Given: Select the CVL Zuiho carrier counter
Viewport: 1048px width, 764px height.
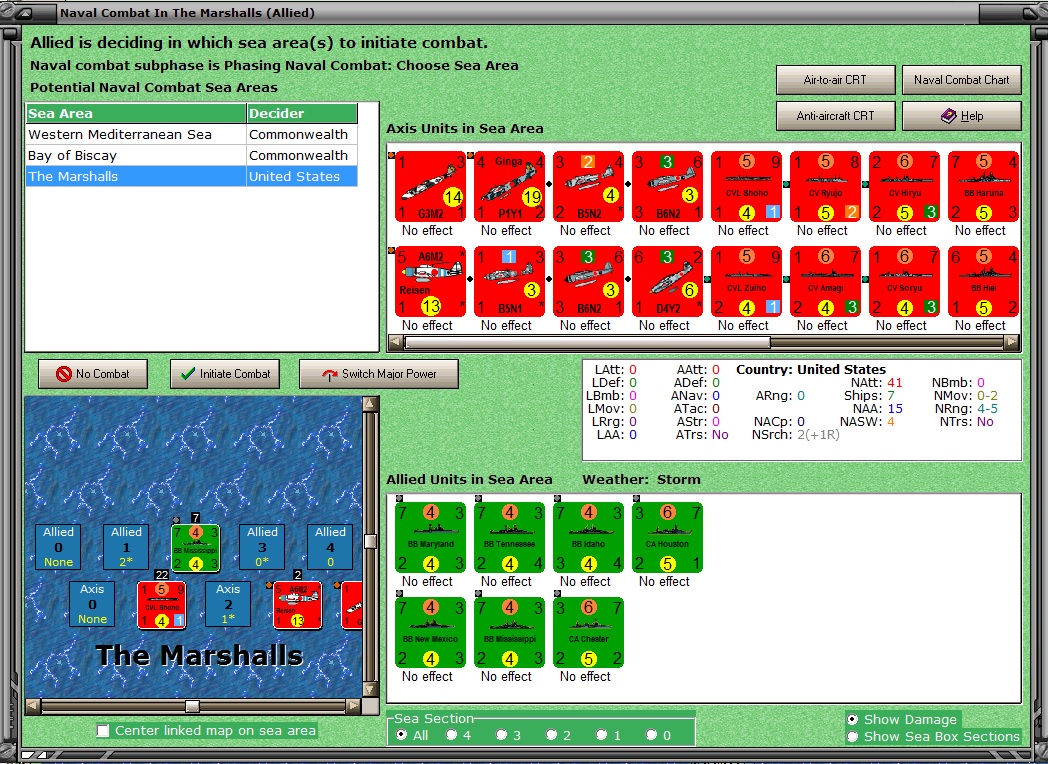Looking at the screenshot, I should point(747,281).
